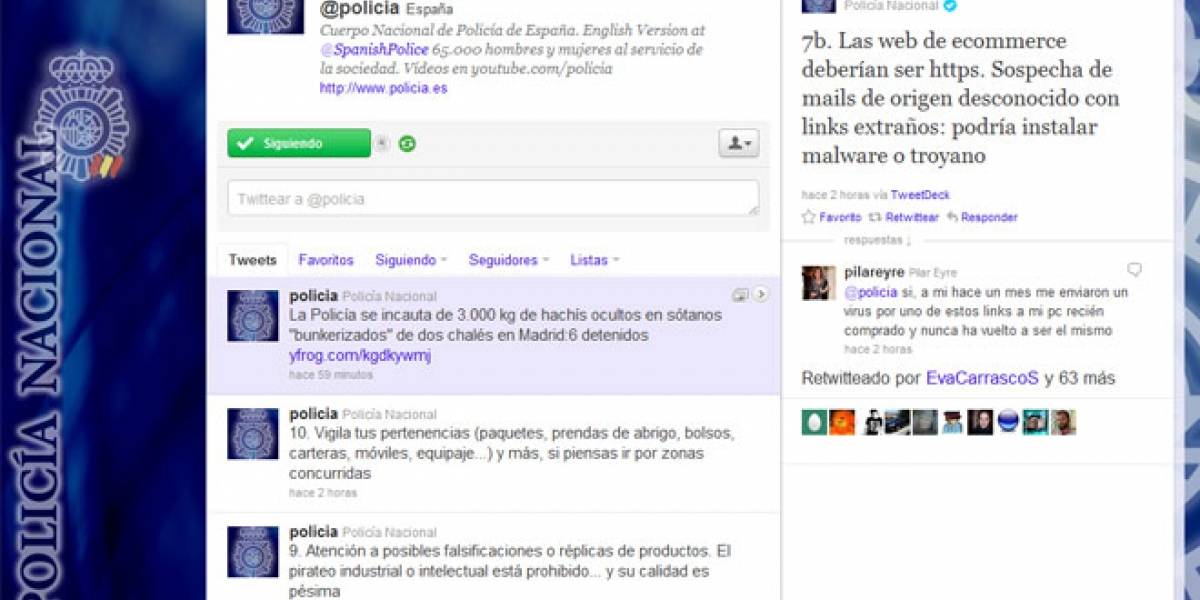Screen dimensions: 1200x600
Task: Click the tweet text starting '10. Vigila tus pertenencias'
Action: (511, 453)
